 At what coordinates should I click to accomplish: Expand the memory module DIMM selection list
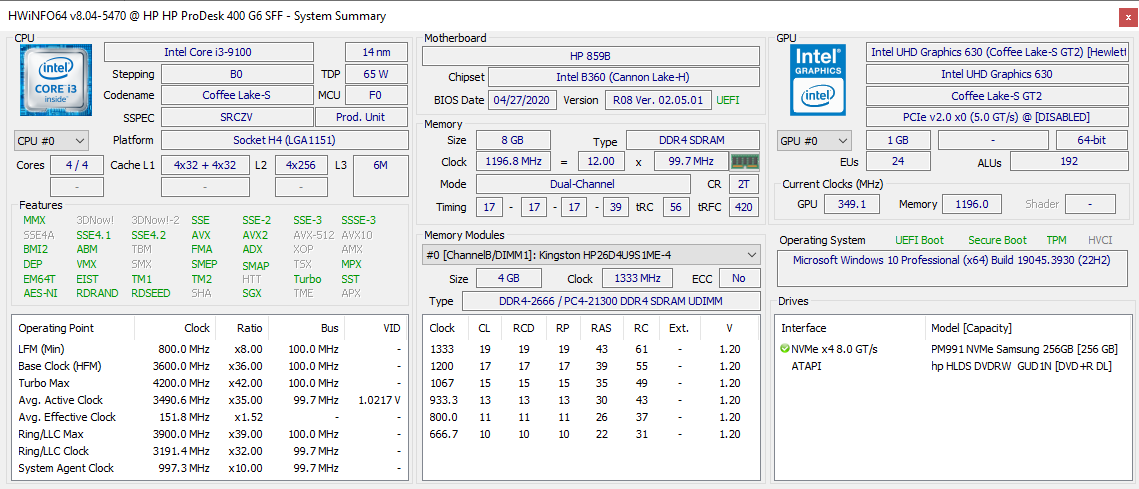pyautogui.click(x=592, y=255)
